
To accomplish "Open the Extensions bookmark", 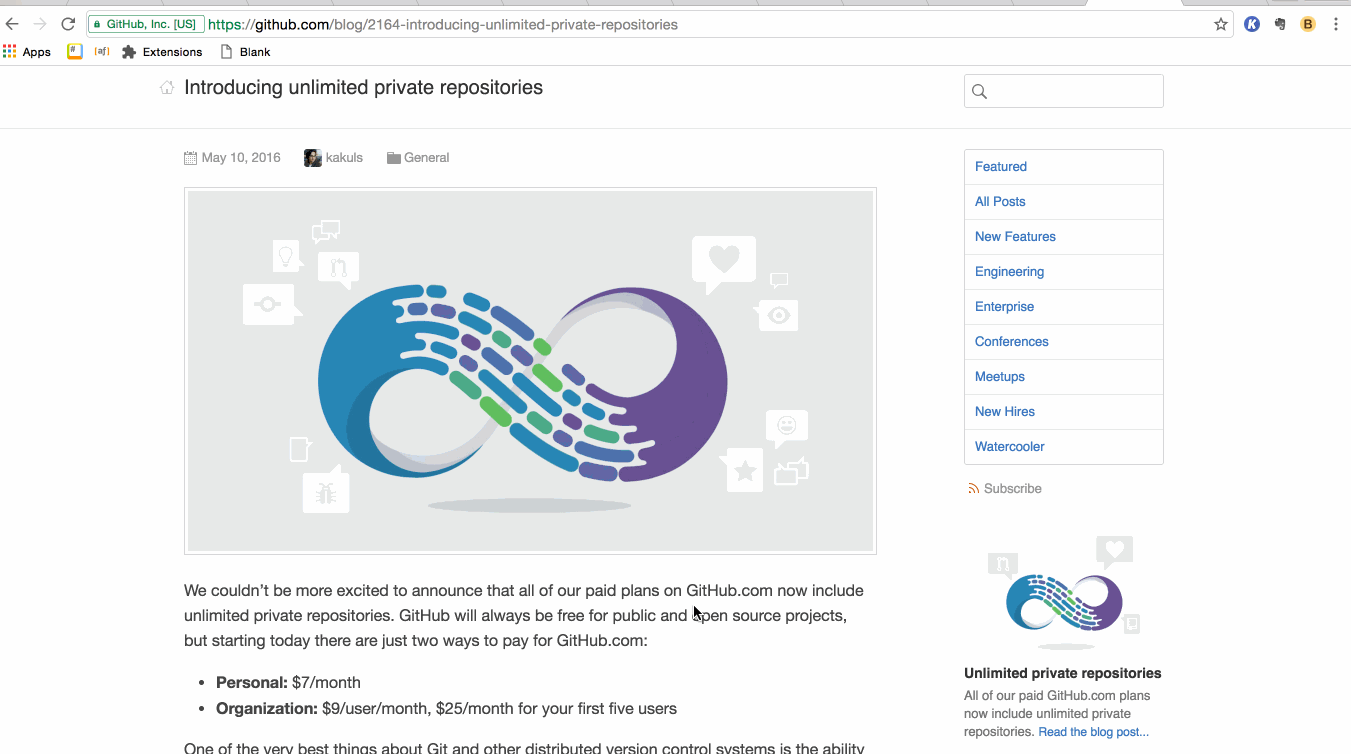I will [162, 52].
